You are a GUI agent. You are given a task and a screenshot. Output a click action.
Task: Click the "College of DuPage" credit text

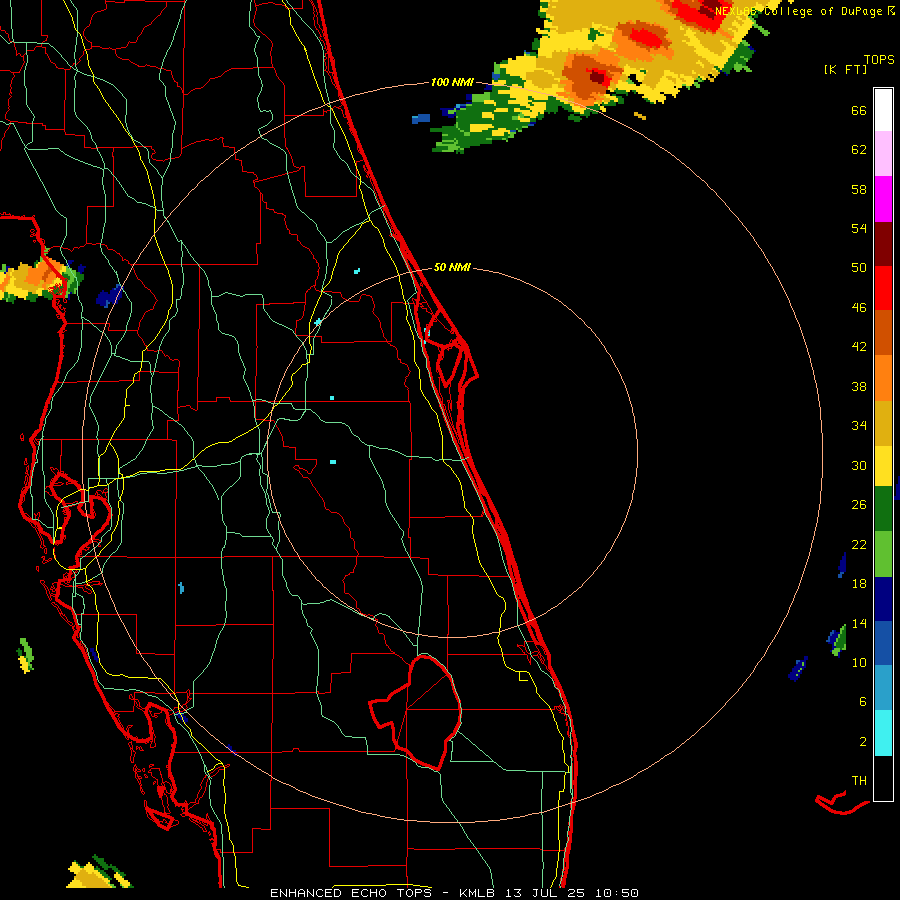point(823,11)
